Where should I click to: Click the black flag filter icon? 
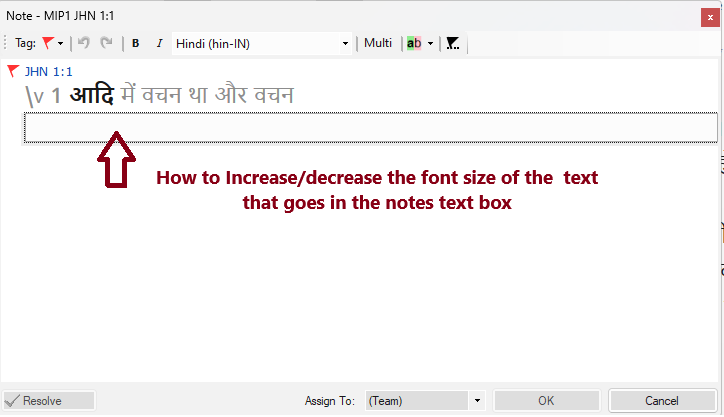(452, 43)
